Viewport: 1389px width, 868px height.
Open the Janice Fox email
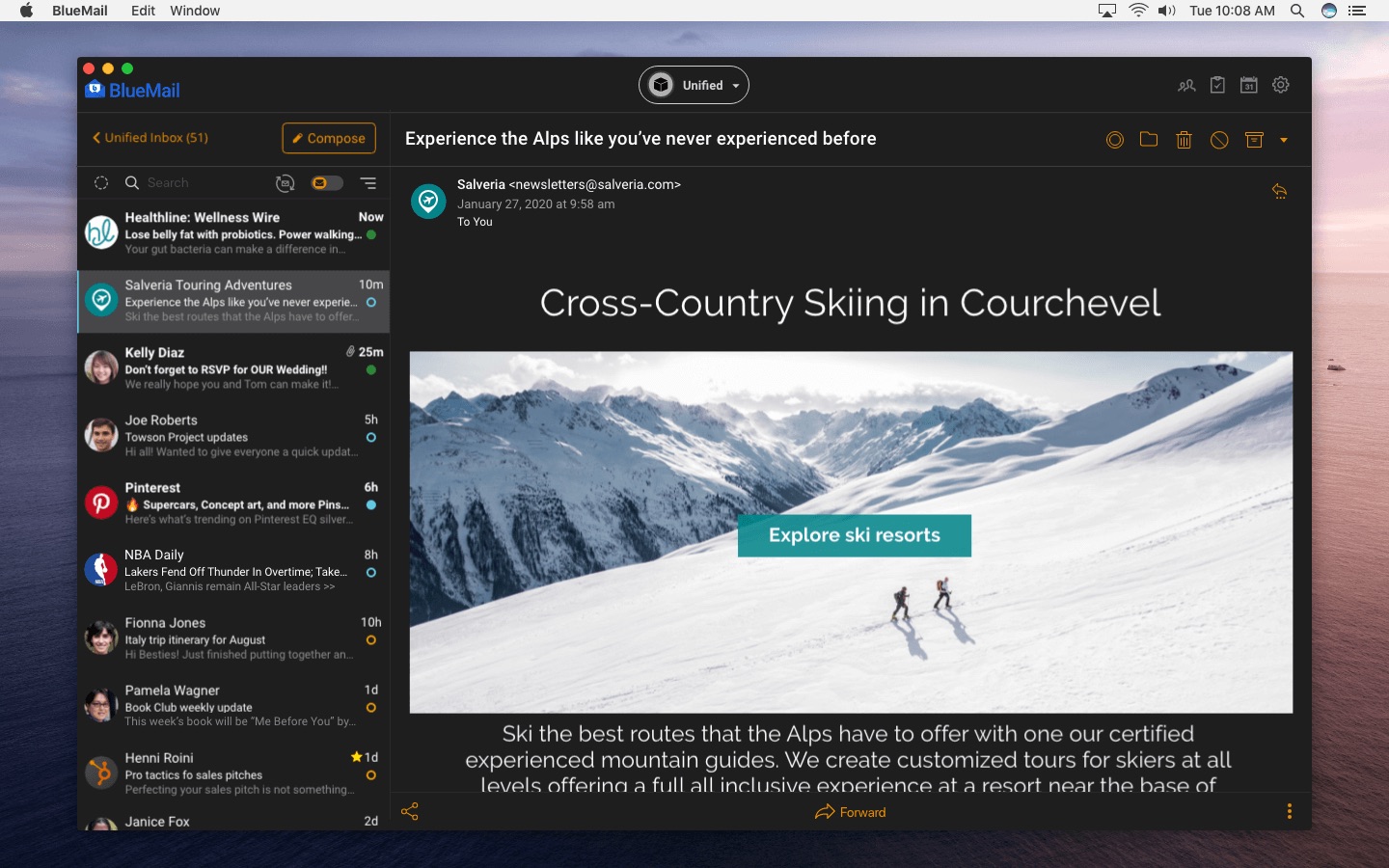tap(233, 819)
